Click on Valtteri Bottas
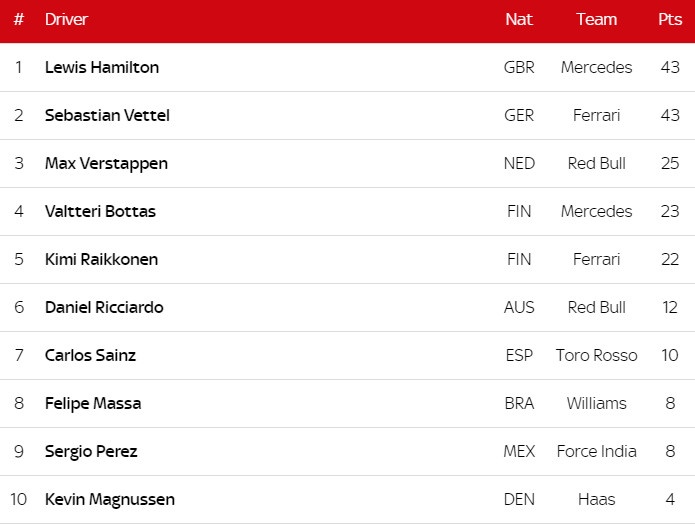The image size is (695, 524). click(100, 212)
